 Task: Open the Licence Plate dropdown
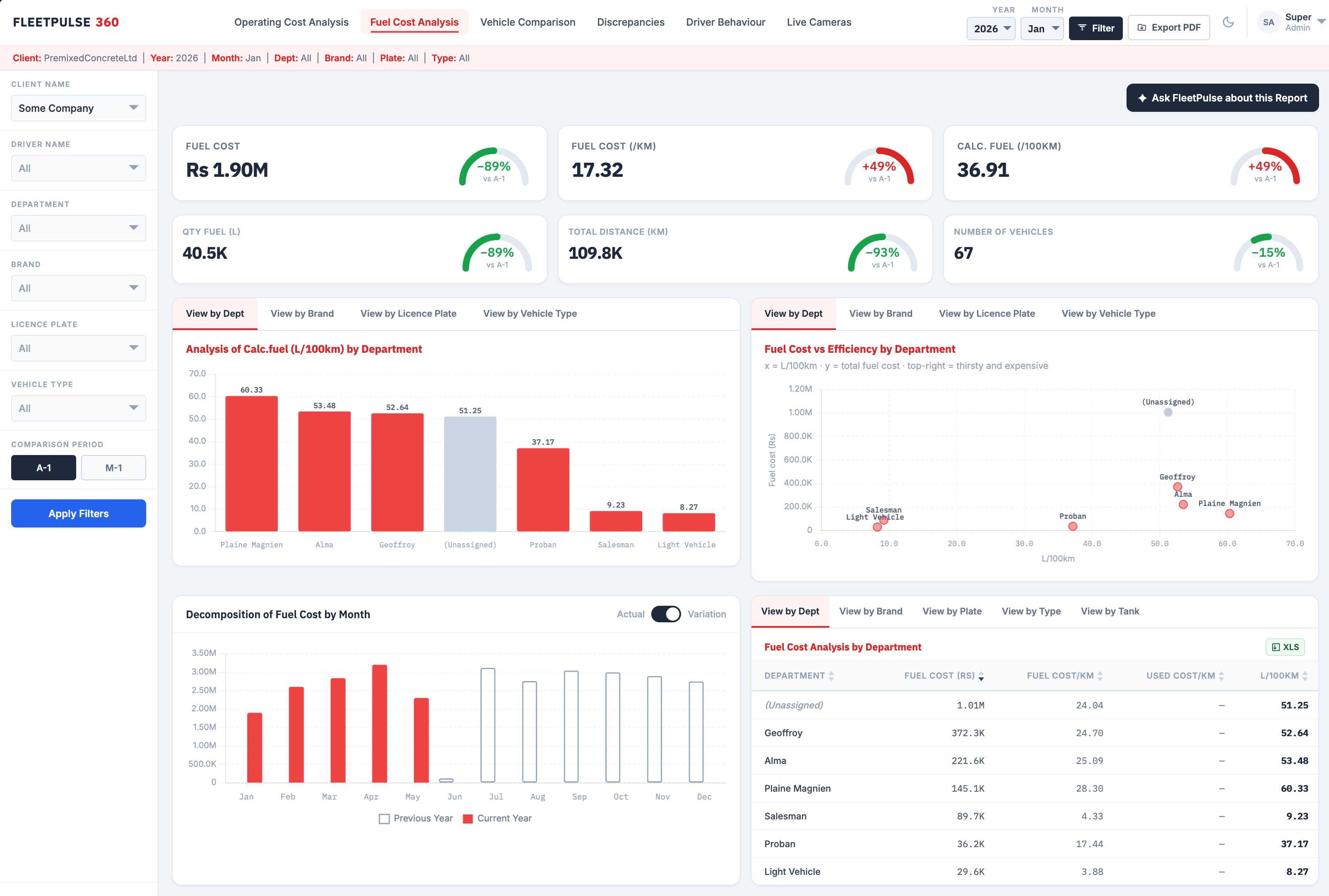(78, 348)
